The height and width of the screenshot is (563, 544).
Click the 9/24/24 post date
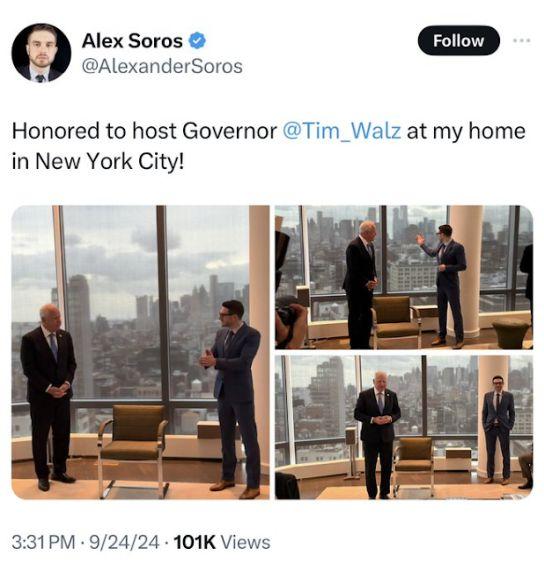click(124, 542)
